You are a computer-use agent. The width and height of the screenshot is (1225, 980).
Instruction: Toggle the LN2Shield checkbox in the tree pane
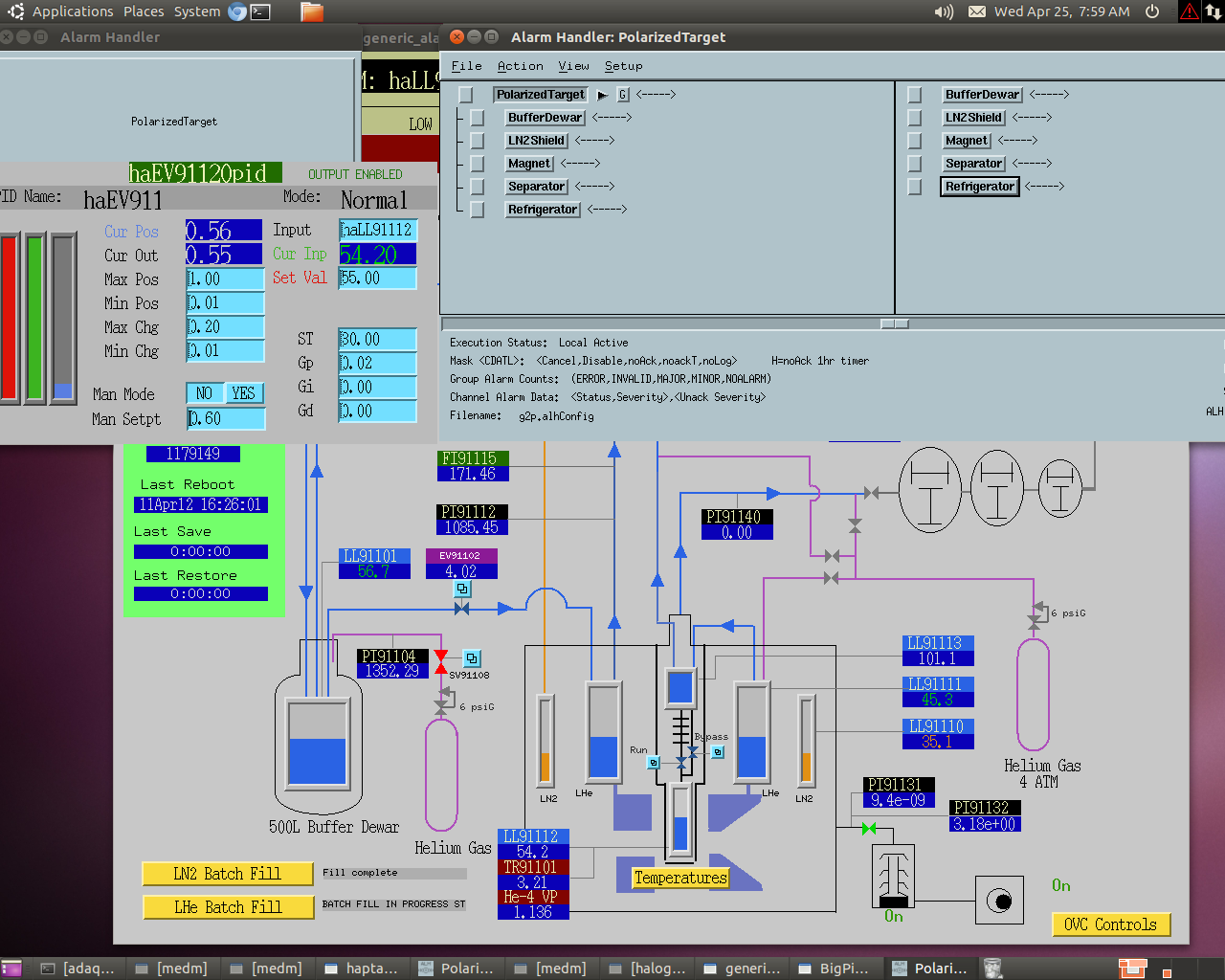coord(478,141)
